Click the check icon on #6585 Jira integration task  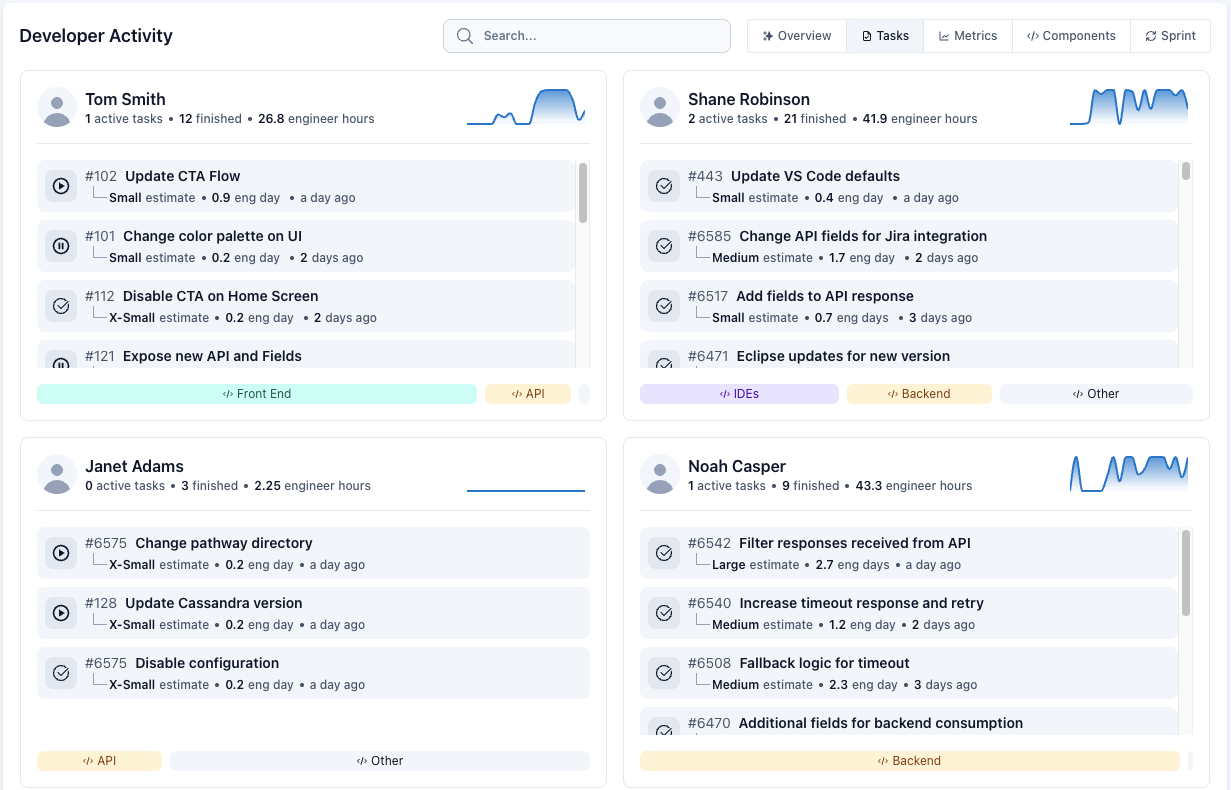click(663, 246)
